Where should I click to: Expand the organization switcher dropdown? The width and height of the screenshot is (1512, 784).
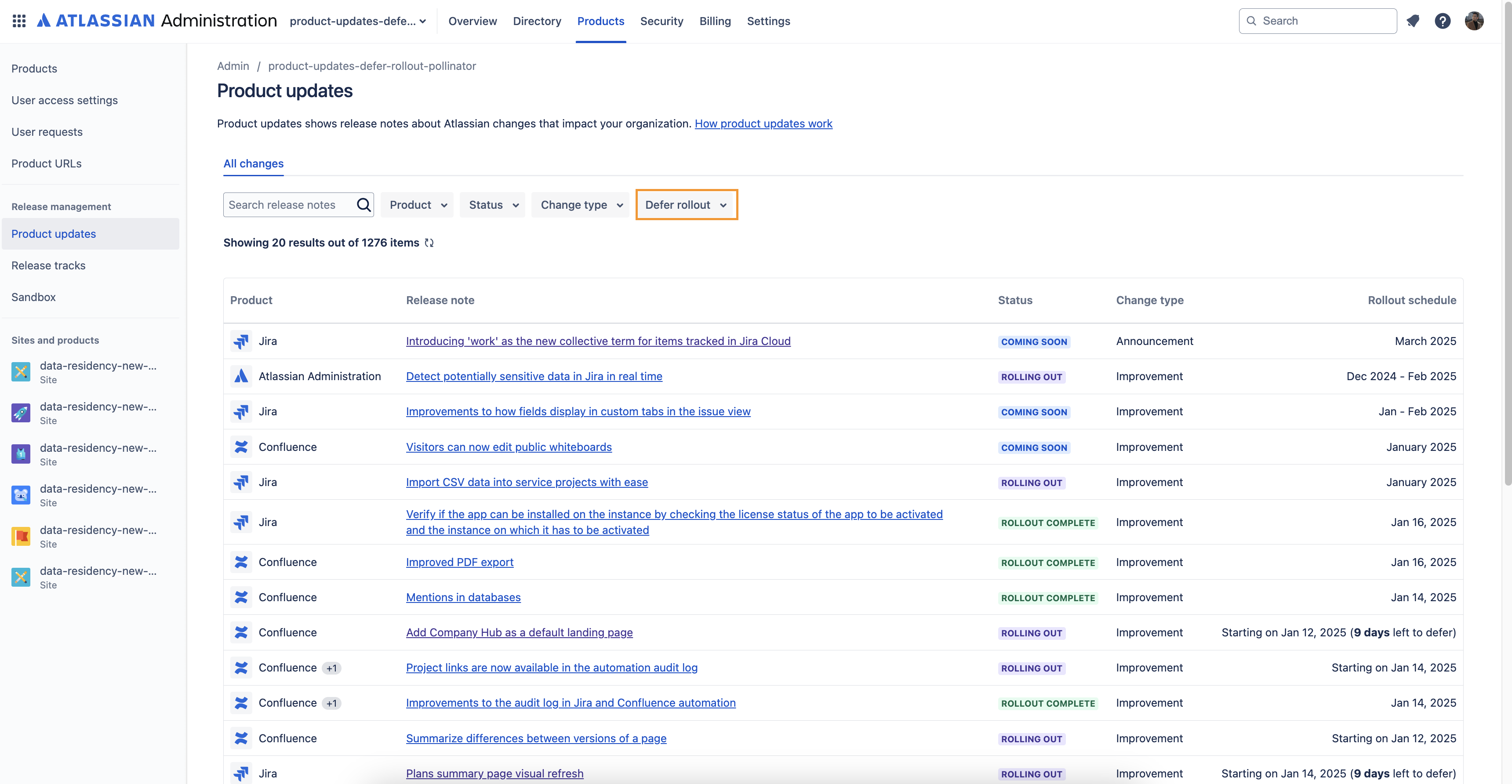coord(358,21)
